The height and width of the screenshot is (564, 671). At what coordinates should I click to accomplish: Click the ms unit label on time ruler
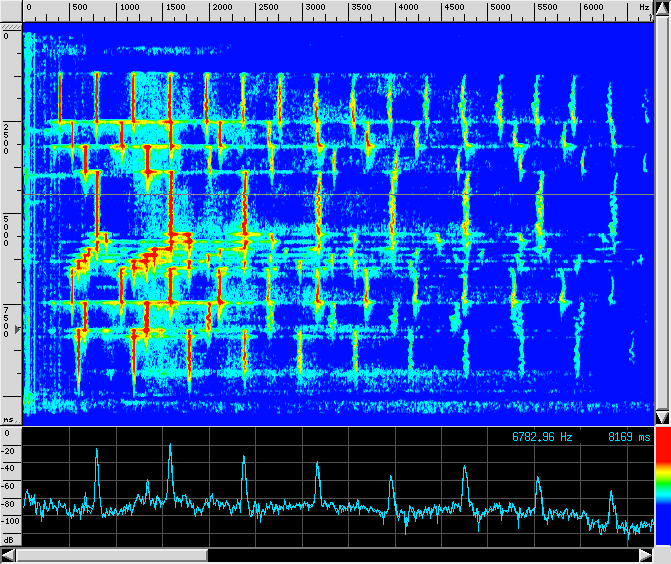pyautogui.click(x=9, y=420)
